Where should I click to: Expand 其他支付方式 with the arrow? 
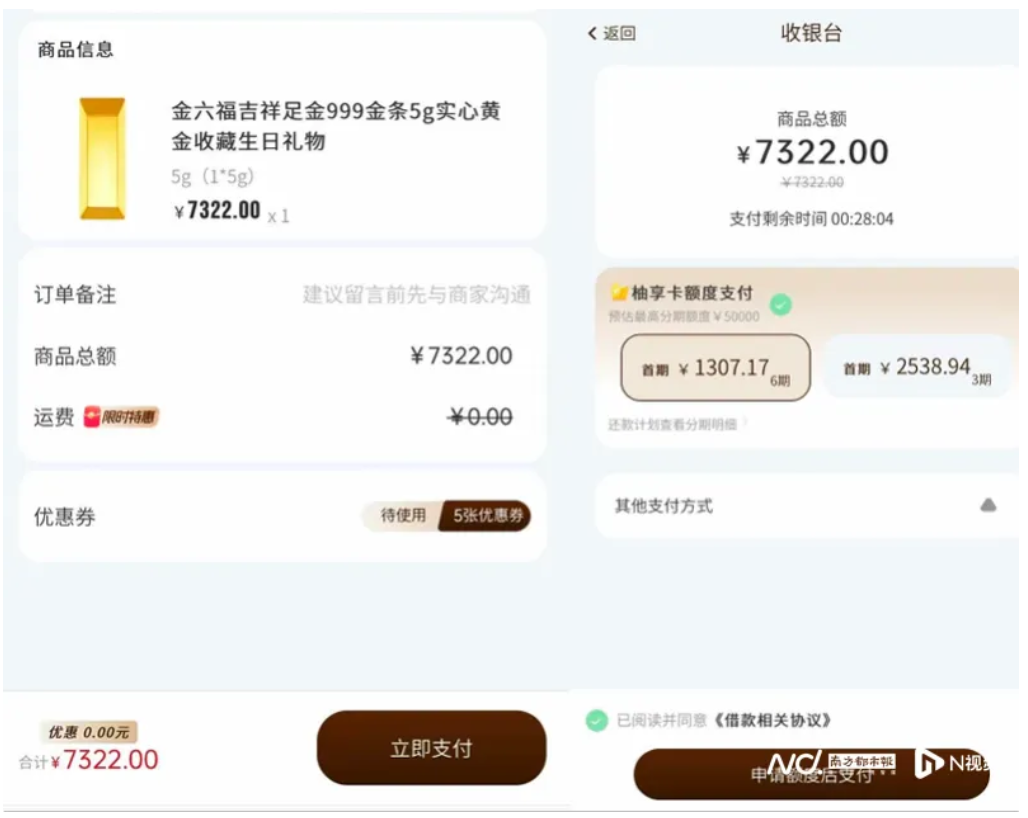988,506
